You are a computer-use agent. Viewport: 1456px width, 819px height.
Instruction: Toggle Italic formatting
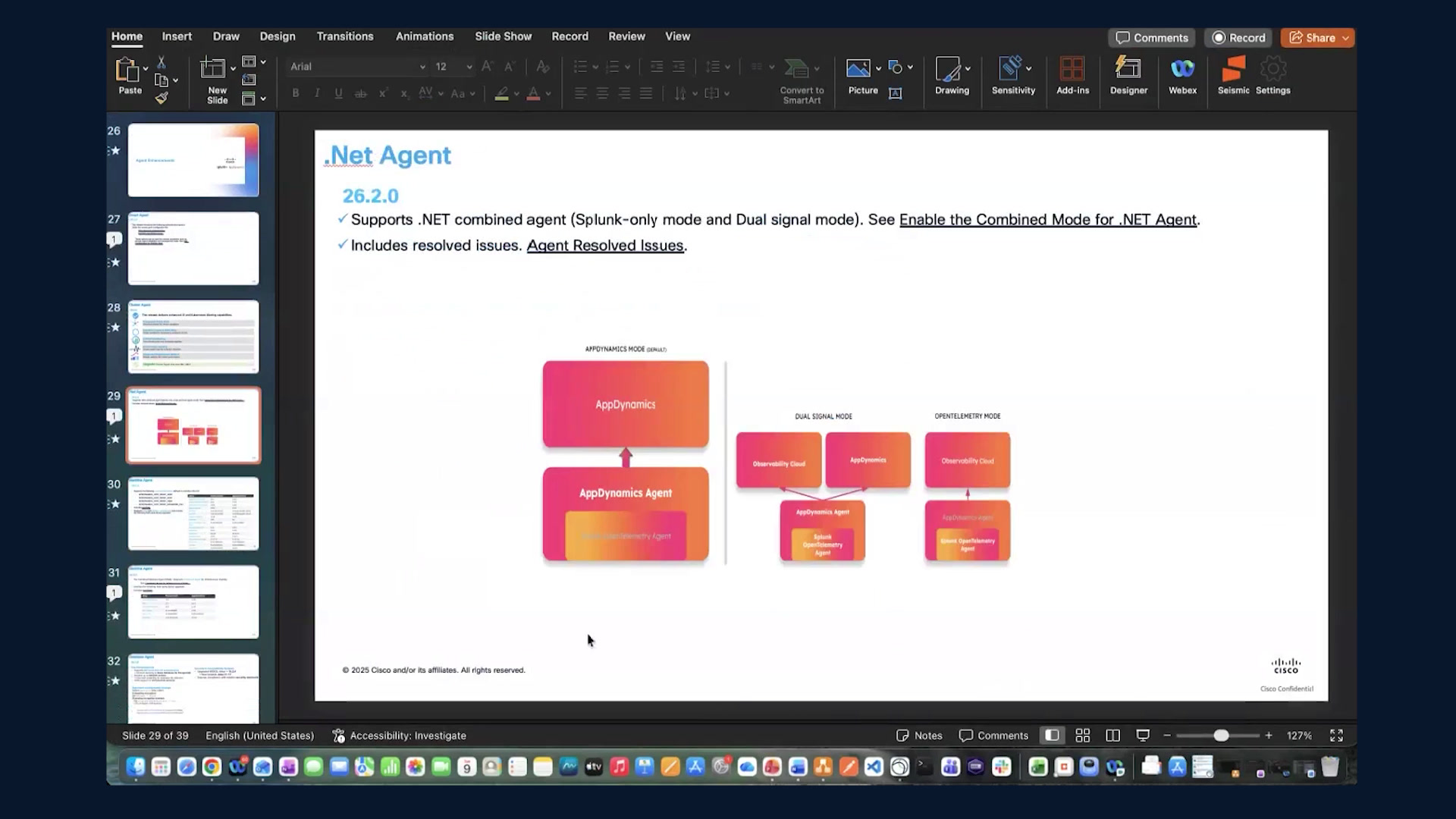317,93
